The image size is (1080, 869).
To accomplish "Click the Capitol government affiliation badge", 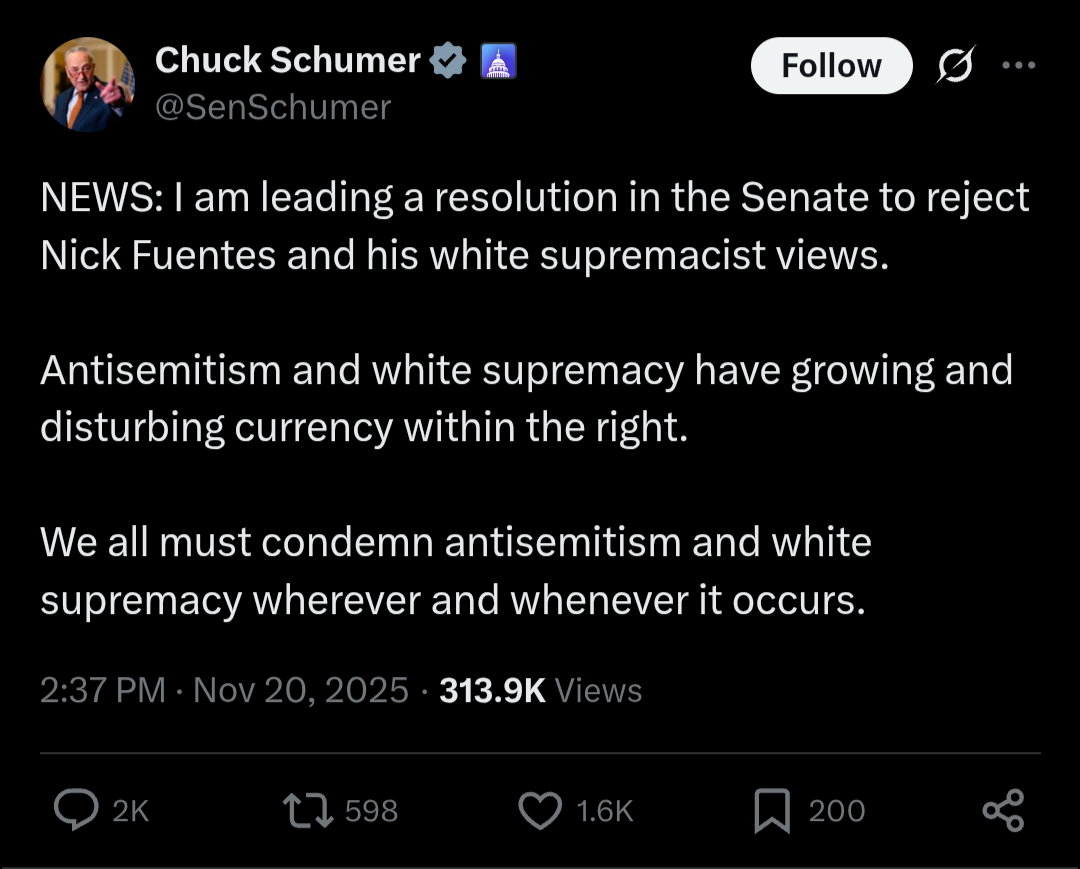I will (497, 61).
